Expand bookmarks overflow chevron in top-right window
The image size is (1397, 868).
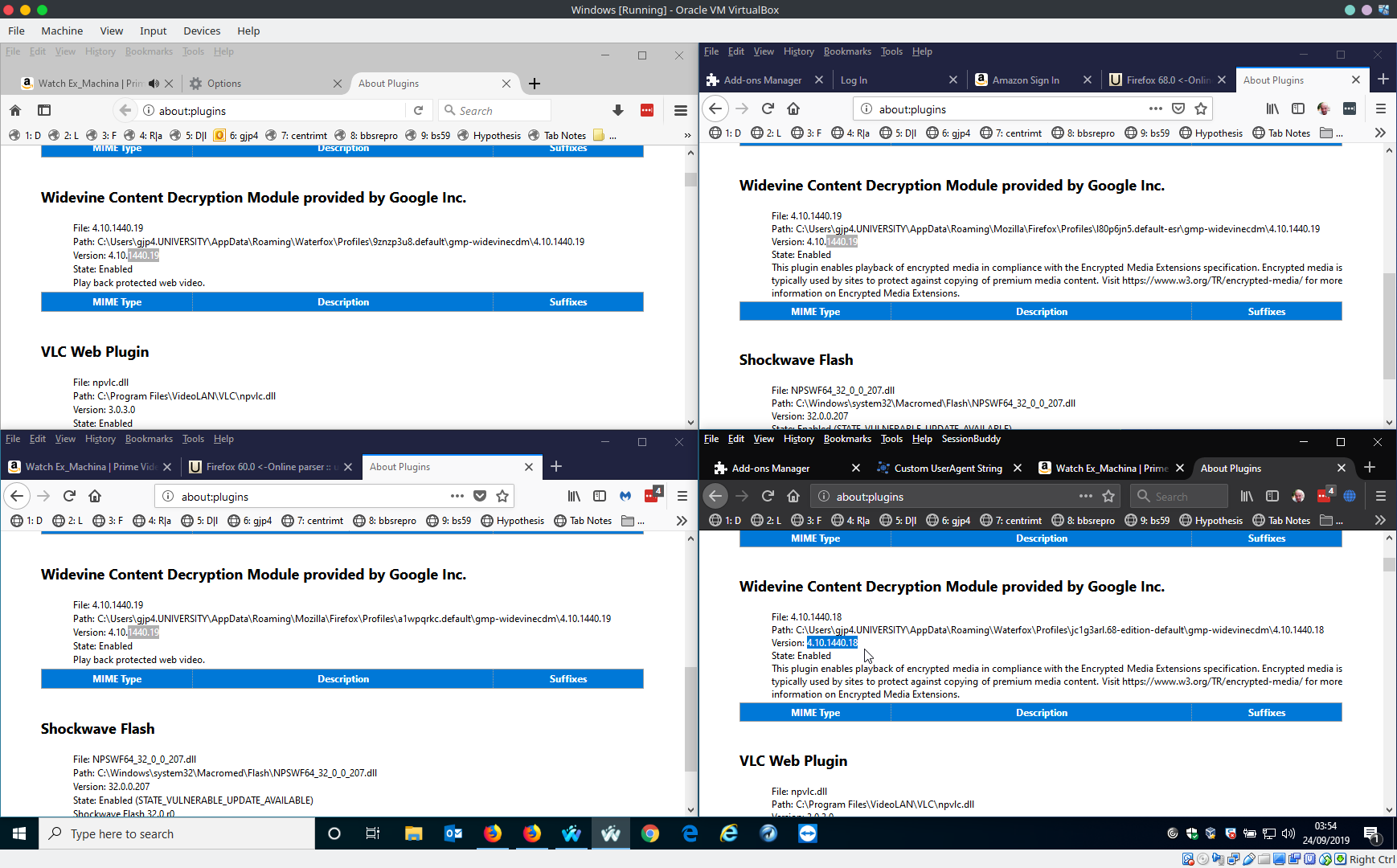pyautogui.click(x=1380, y=133)
